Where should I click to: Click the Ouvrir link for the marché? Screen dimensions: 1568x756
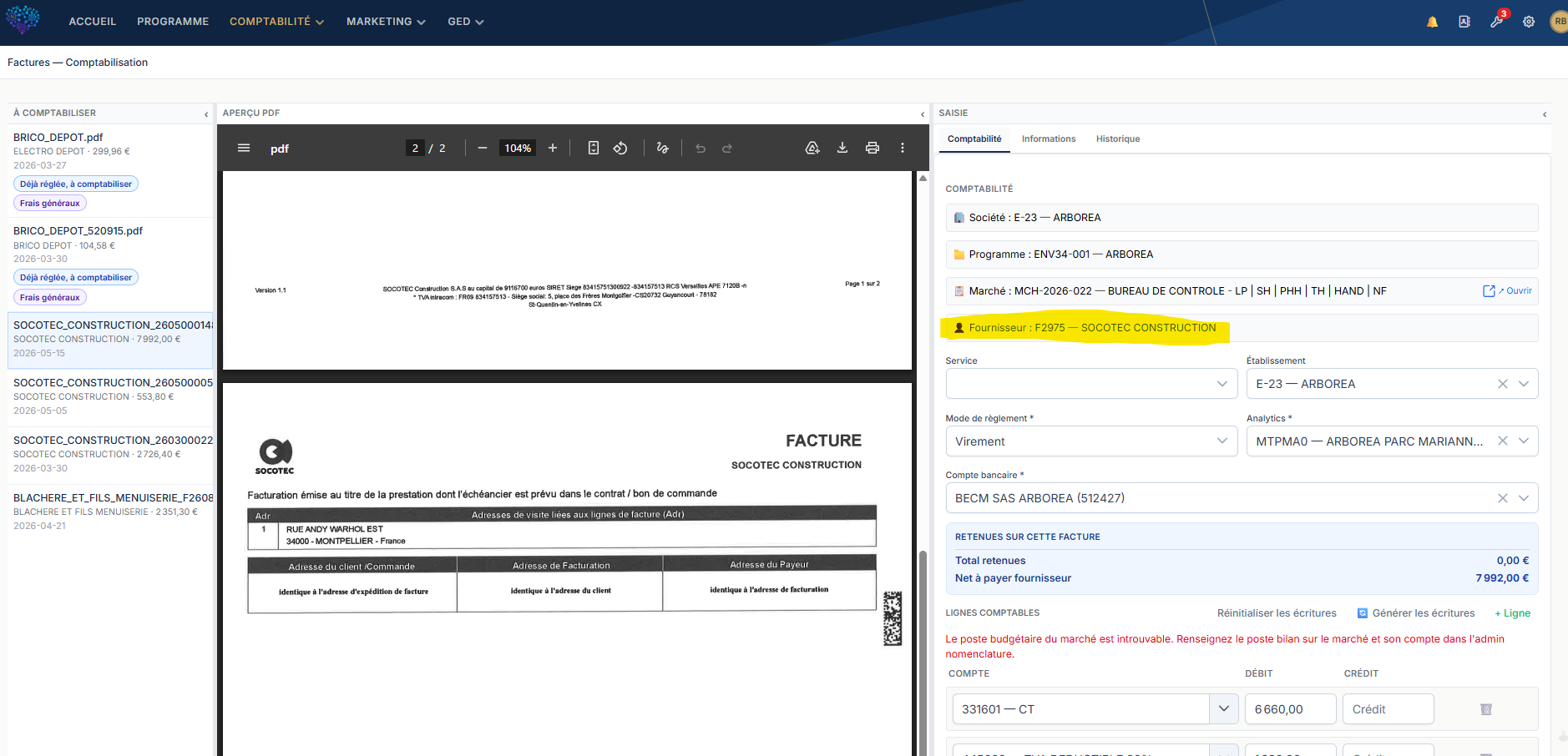(x=1507, y=290)
